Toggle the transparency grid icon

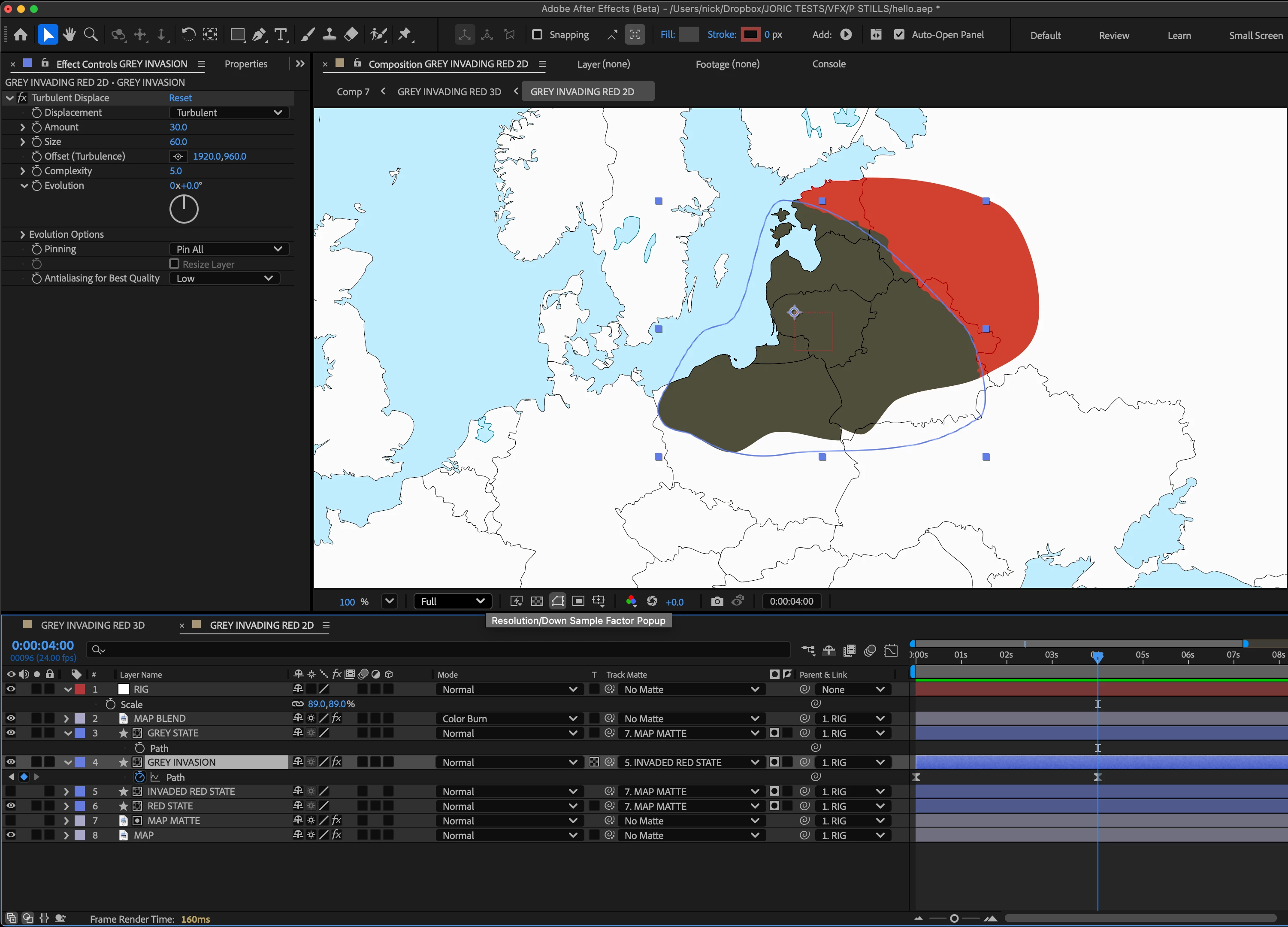537,602
